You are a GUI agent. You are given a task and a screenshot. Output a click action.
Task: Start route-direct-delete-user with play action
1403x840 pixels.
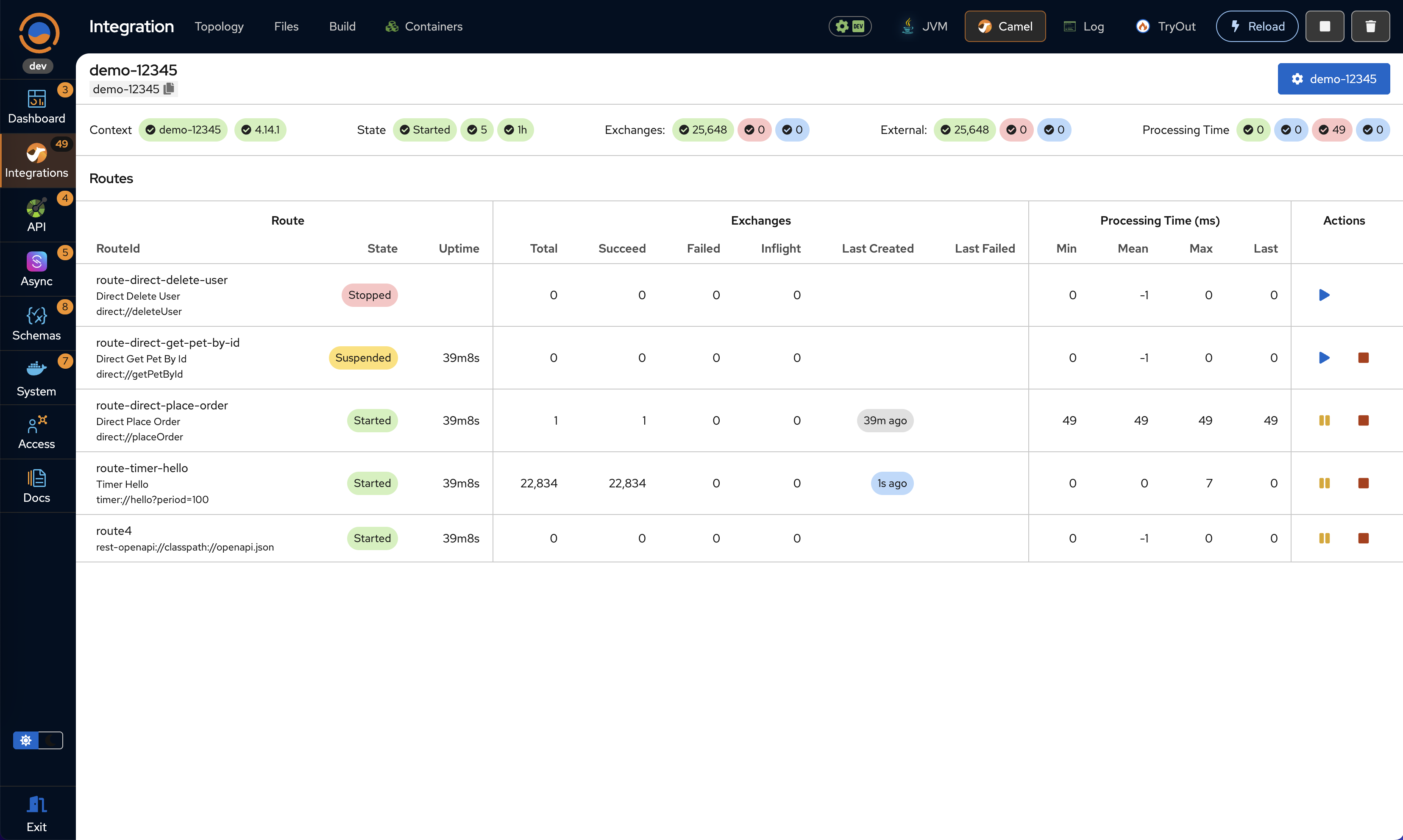[1324, 295]
